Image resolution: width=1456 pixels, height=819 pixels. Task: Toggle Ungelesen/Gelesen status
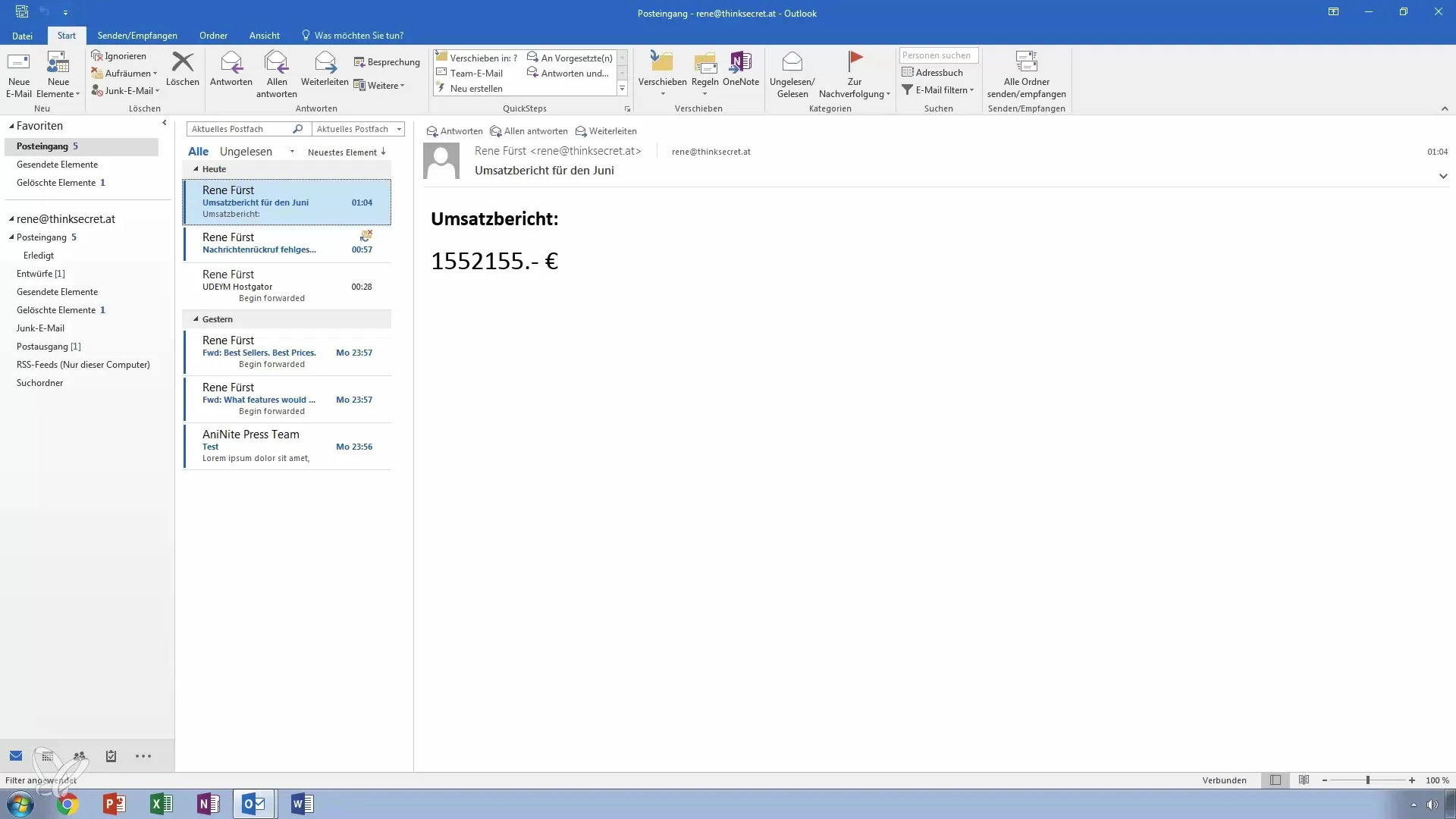click(x=792, y=74)
